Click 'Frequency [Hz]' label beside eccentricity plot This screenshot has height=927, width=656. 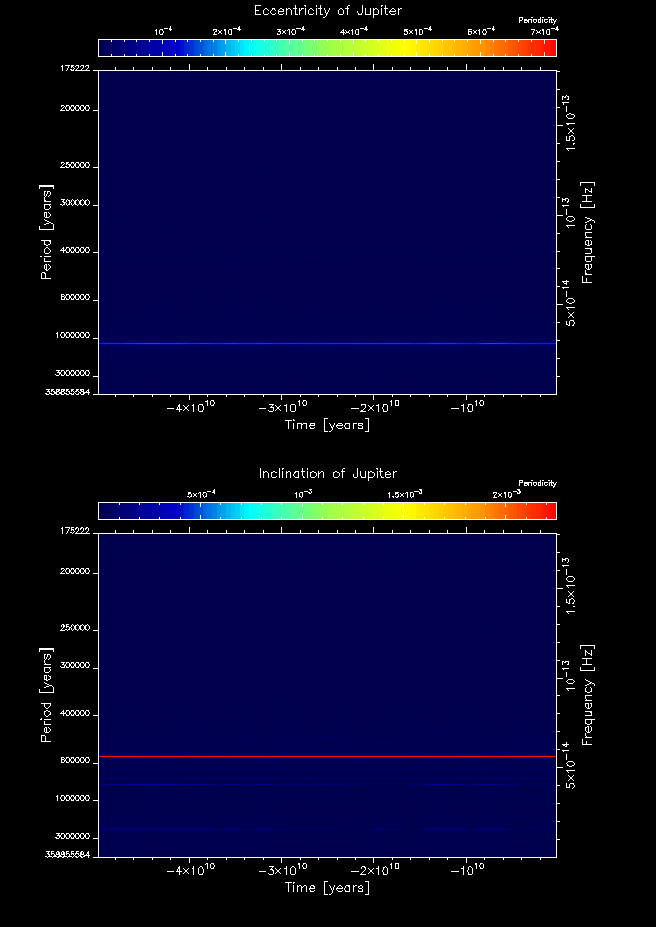coord(588,231)
